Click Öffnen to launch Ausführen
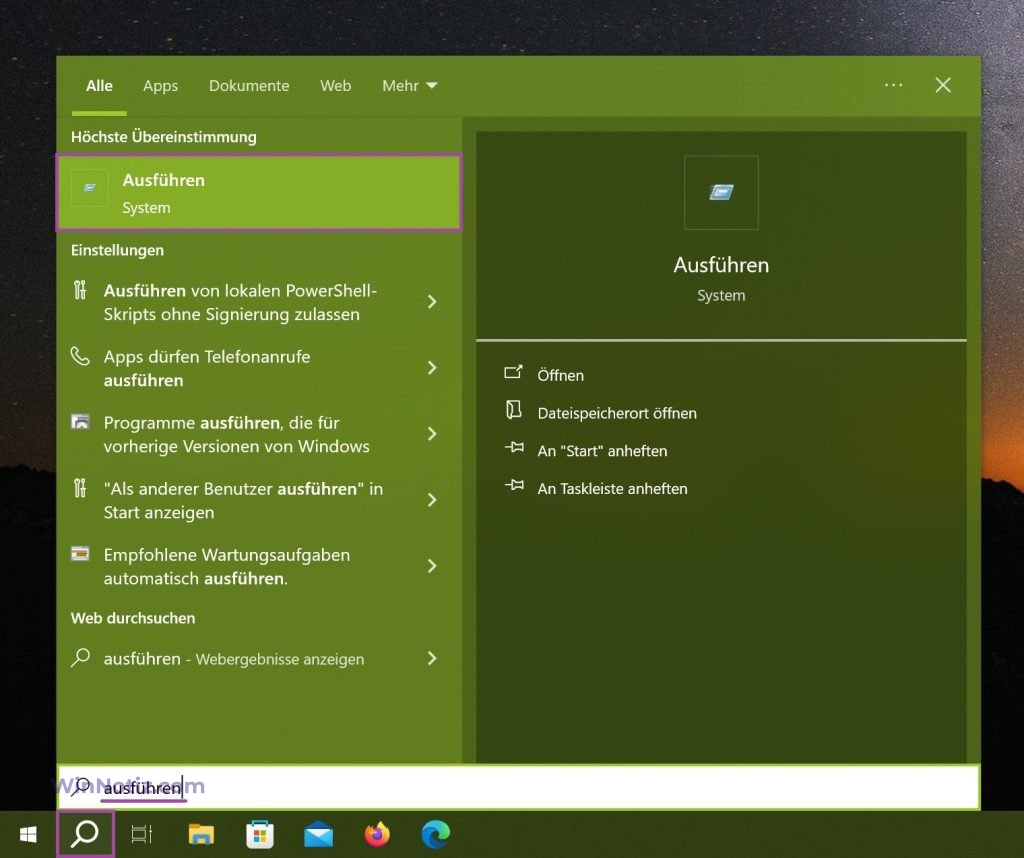 (x=561, y=375)
